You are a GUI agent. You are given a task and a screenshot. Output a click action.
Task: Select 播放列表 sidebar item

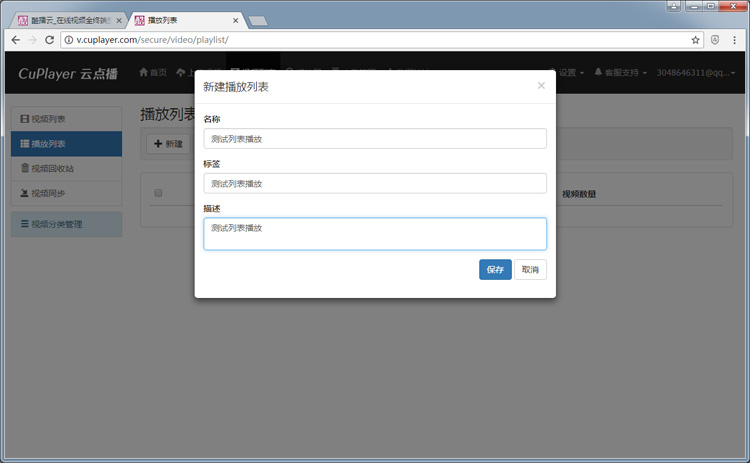66,144
